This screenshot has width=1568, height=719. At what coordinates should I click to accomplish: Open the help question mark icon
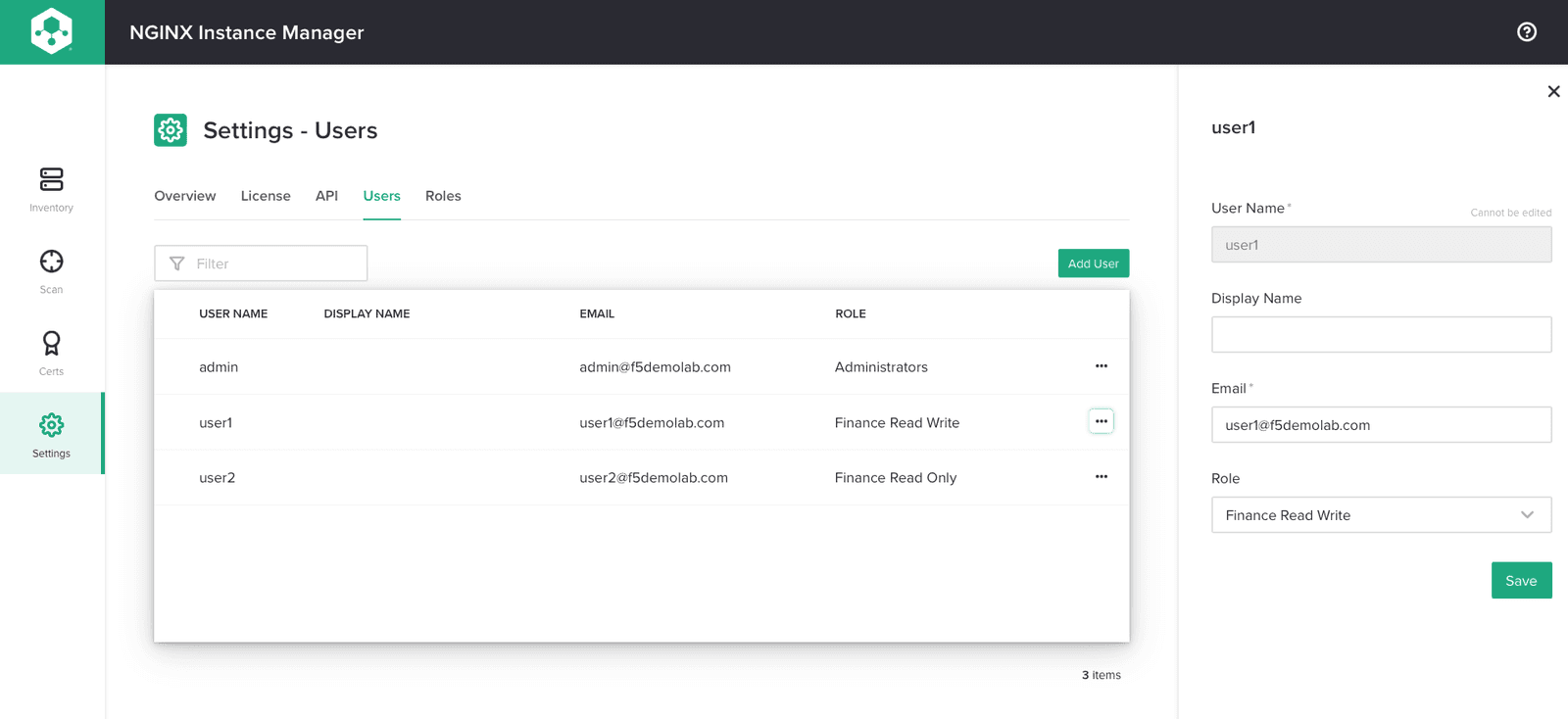pyautogui.click(x=1526, y=32)
